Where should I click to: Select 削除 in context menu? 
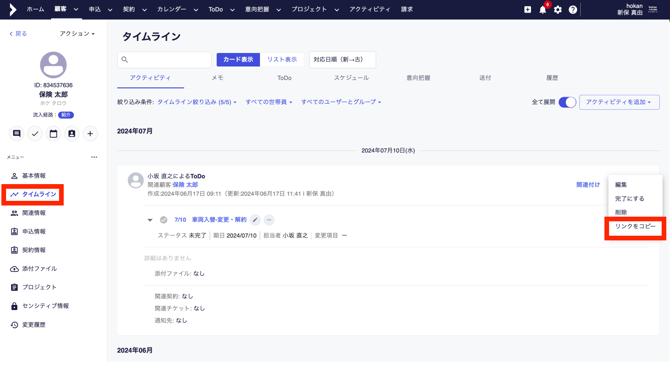tap(621, 212)
